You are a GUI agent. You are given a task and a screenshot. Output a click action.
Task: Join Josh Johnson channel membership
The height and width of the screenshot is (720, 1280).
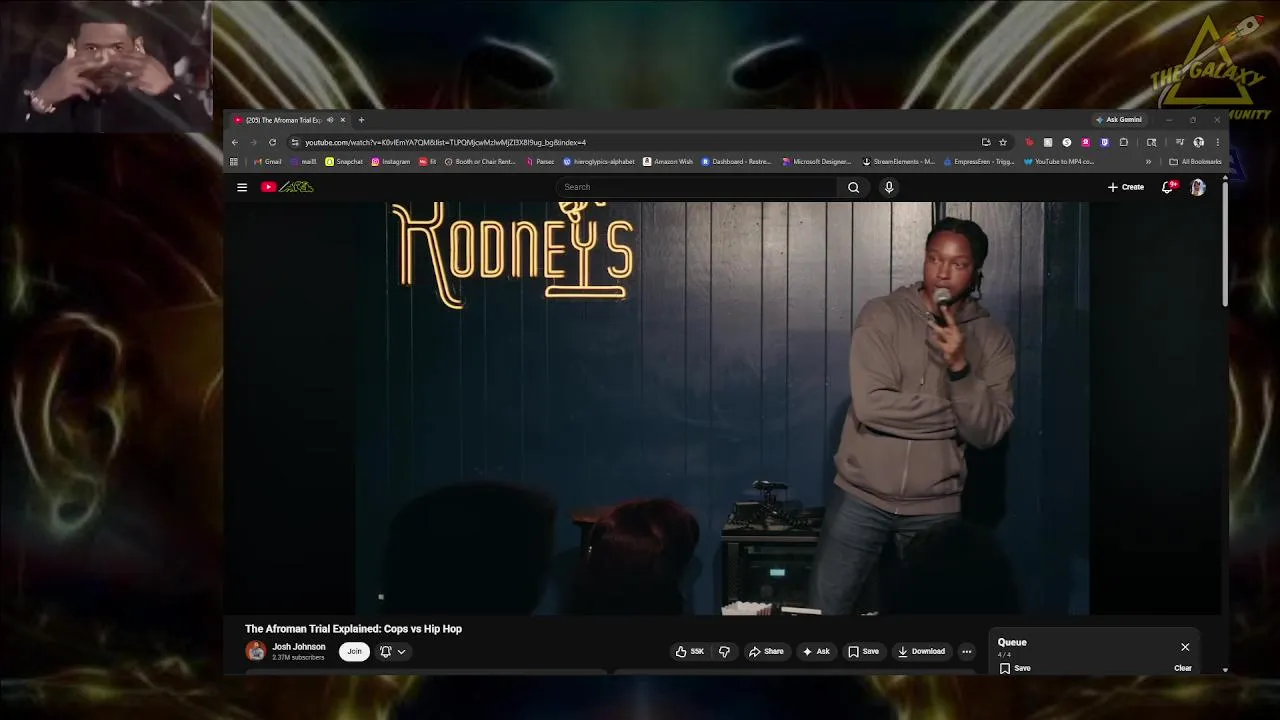click(x=354, y=651)
